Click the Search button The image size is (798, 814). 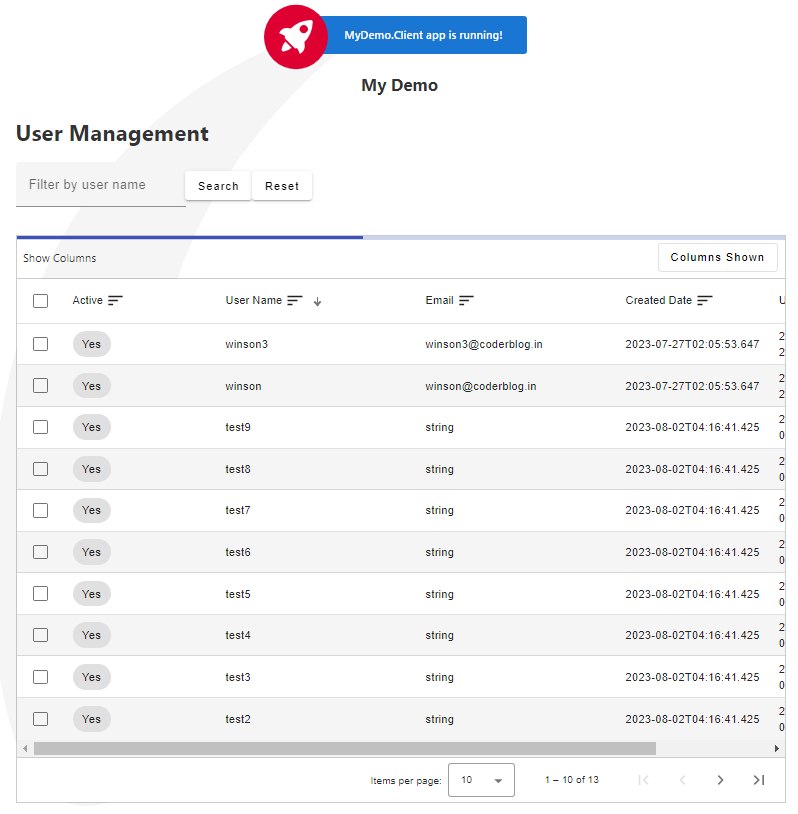pyautogui.click(x=218, y=186)
